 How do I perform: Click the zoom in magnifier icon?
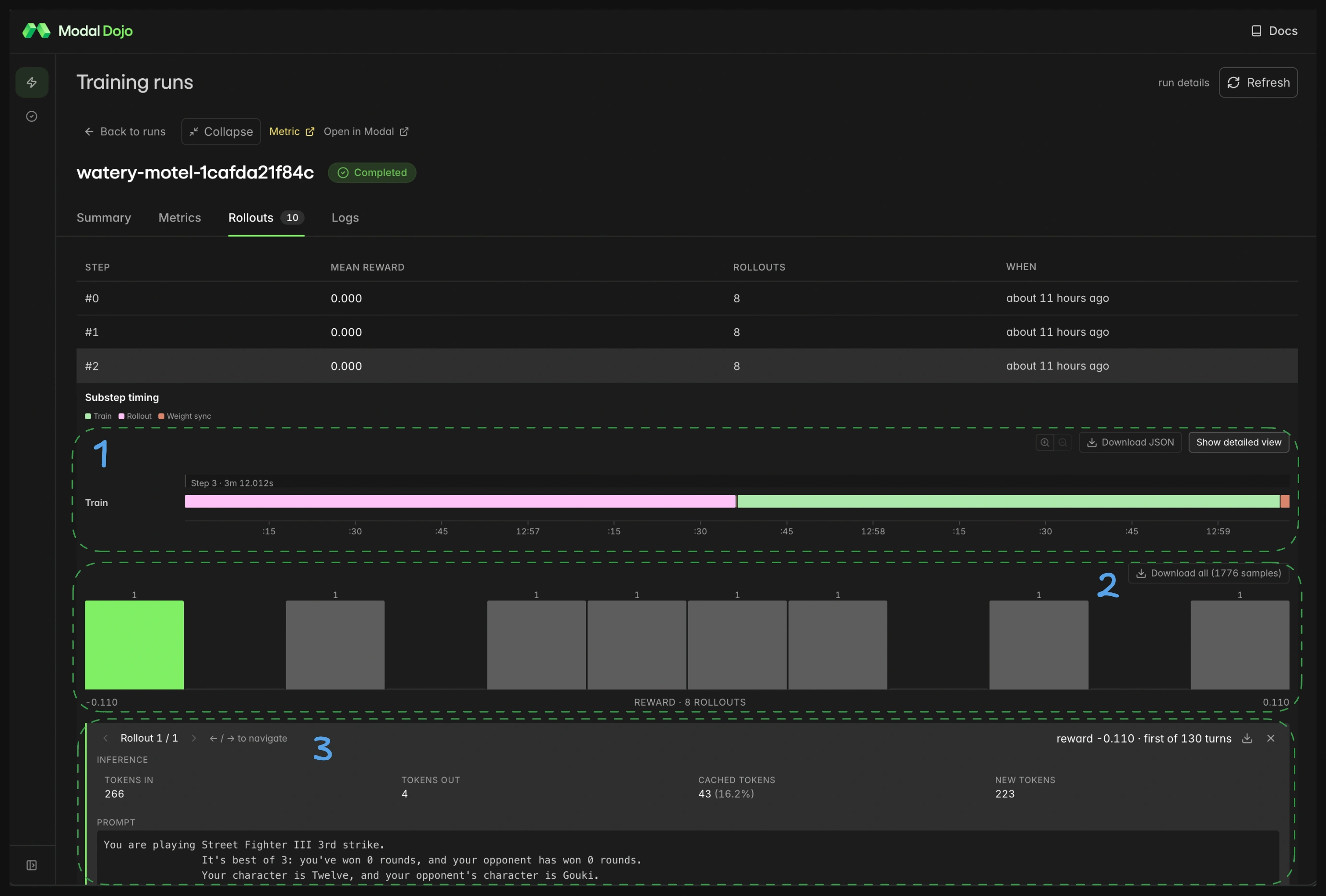(1045, 443)
